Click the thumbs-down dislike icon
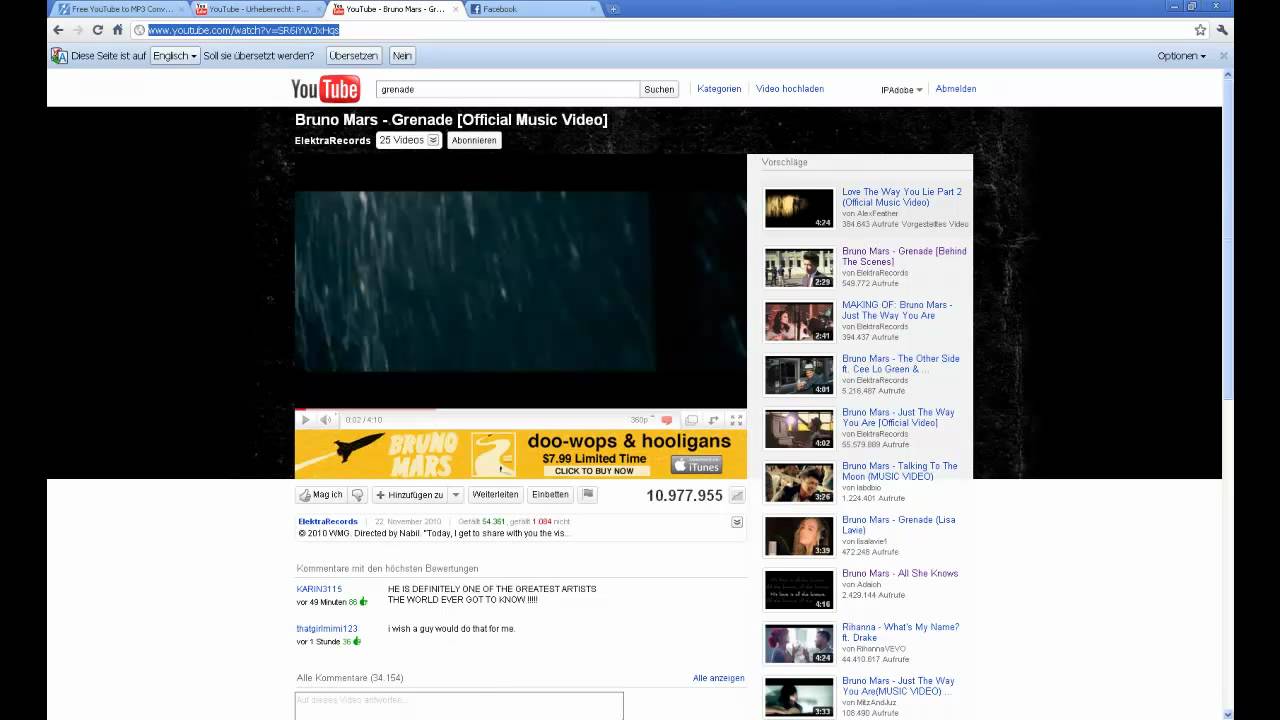1280x720 pixels. [357, 495]
